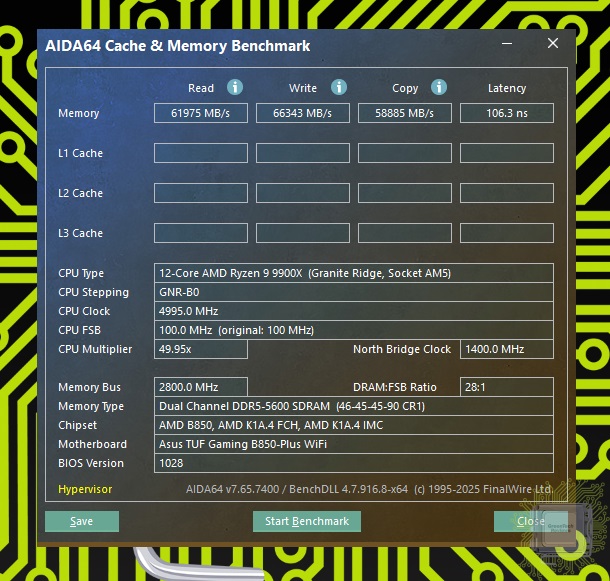This screenshot has width=610, height=581.
Task: Click the Latency column header
Action: pos(507,88)
